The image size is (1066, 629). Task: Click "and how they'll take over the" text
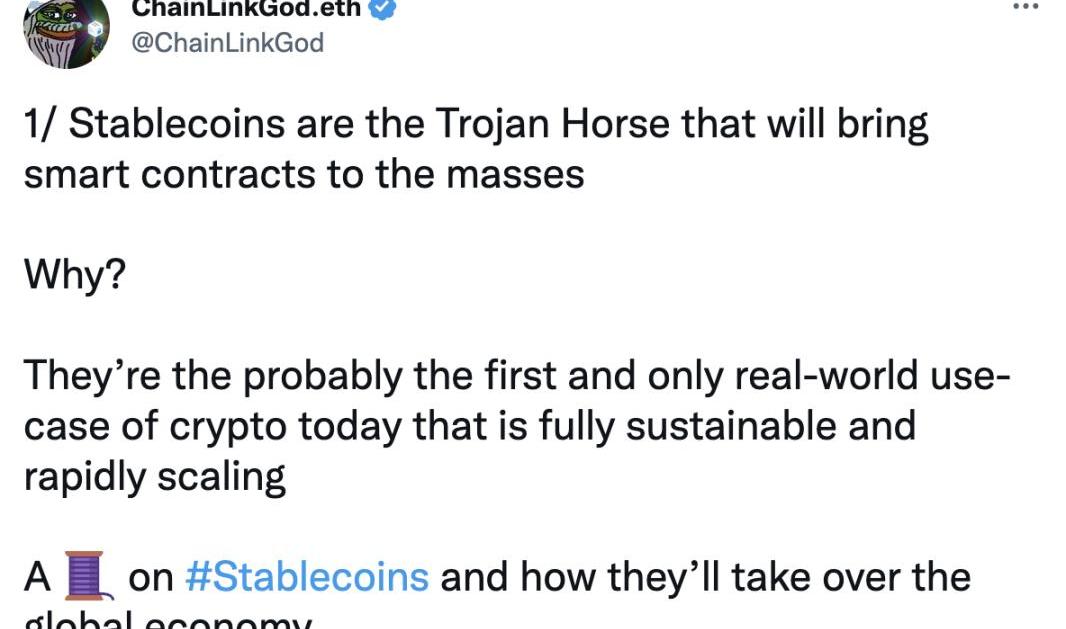(706, 577)
